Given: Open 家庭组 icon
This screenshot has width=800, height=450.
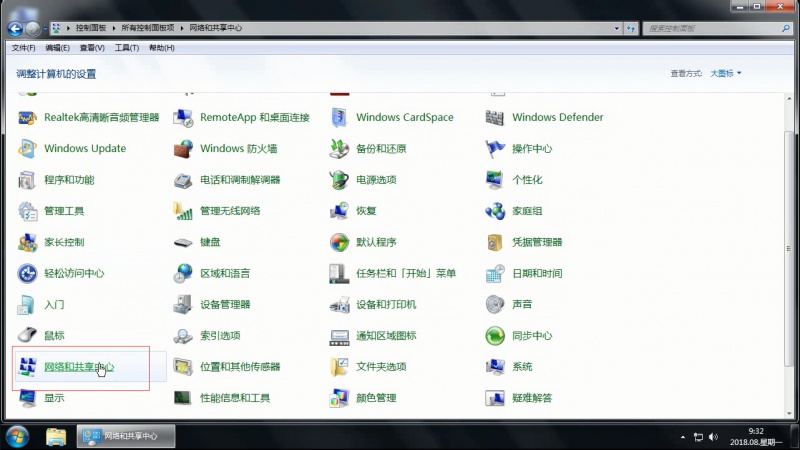Looking at the screenshot, I should click(495, 211).
